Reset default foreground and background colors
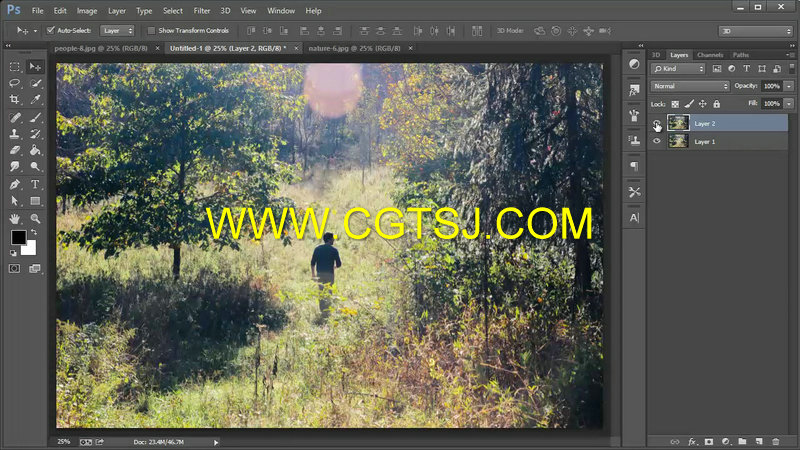 point(13,253)
